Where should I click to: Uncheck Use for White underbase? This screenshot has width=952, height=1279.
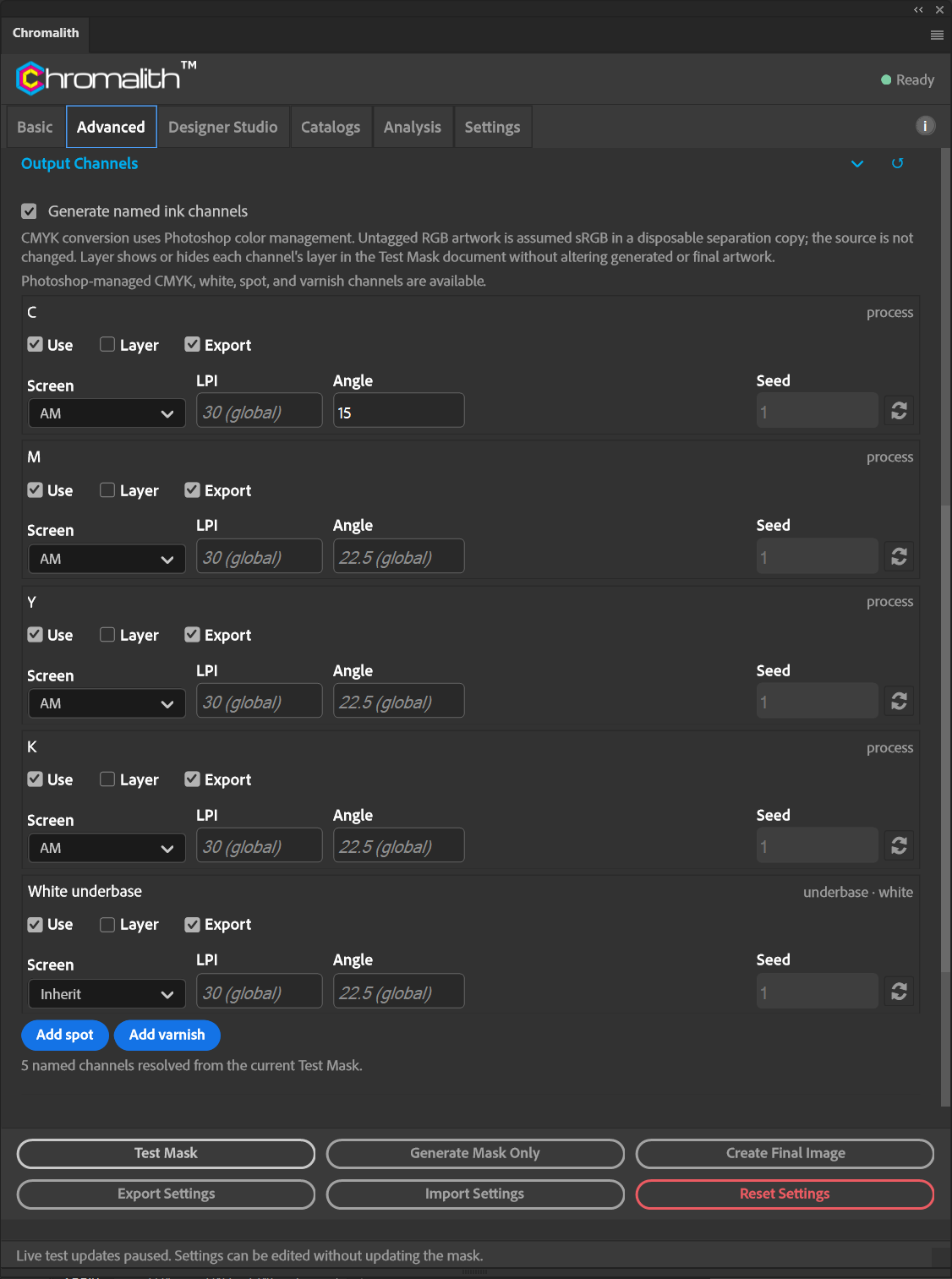(35, 924)
